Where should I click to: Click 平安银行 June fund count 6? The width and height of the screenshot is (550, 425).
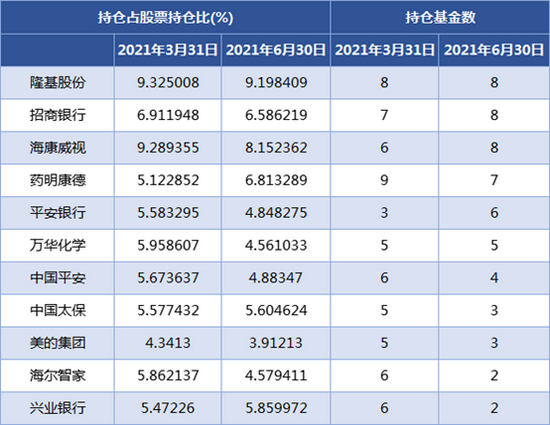(x=494, y=213)
